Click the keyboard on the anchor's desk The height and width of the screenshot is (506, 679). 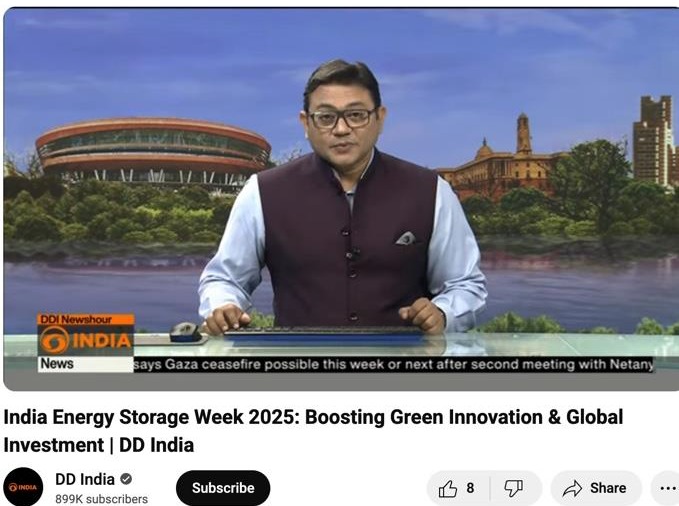(x=324, y=331)
